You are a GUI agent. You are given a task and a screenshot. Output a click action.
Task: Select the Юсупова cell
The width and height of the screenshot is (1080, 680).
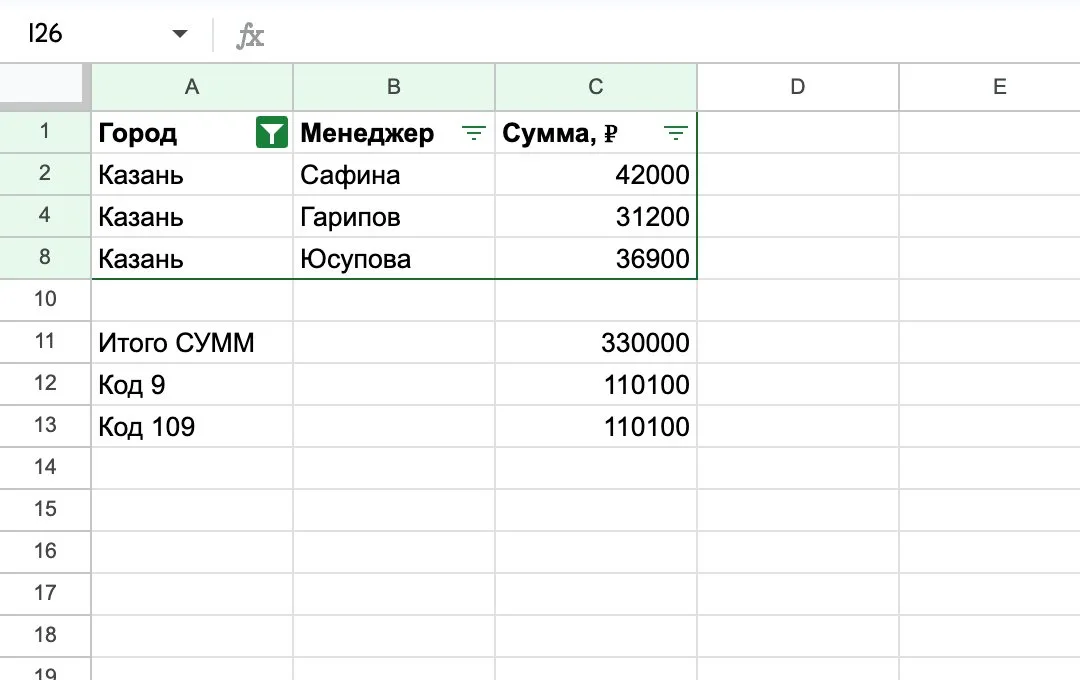(x=394, y=258)
